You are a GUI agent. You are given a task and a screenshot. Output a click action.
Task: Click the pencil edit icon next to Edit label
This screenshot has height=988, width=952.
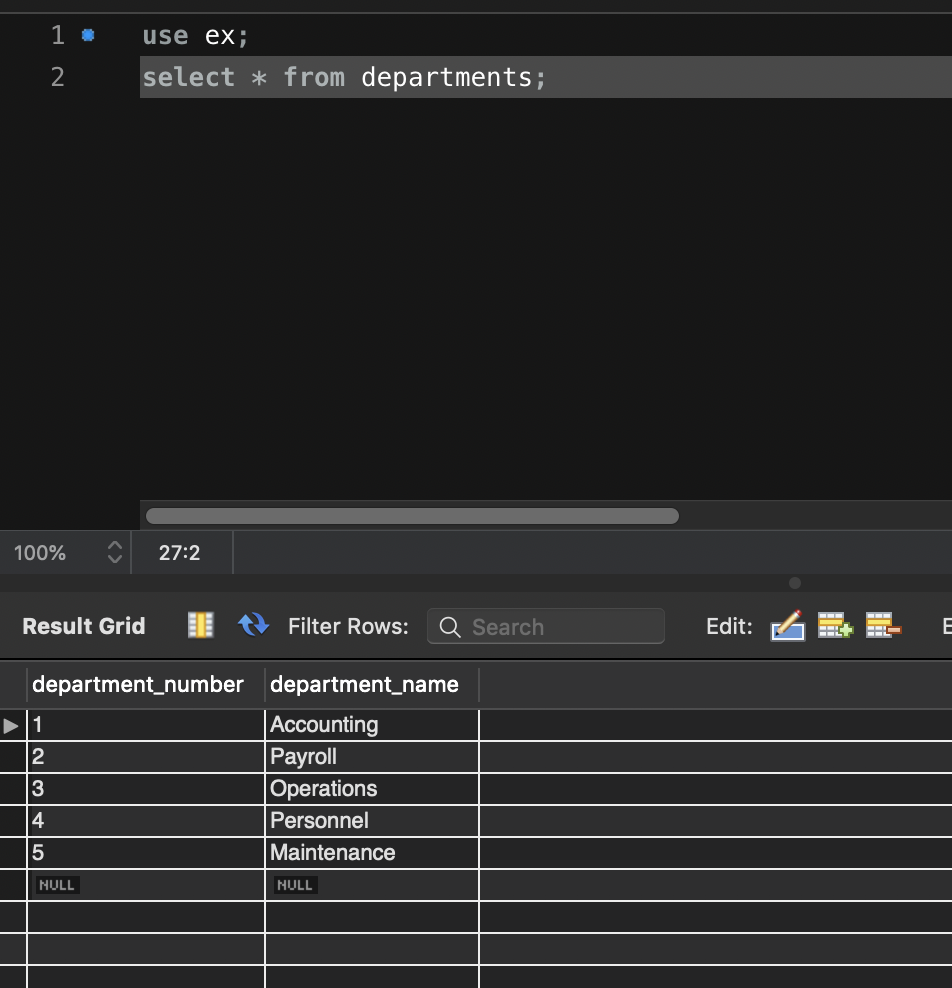787,626
